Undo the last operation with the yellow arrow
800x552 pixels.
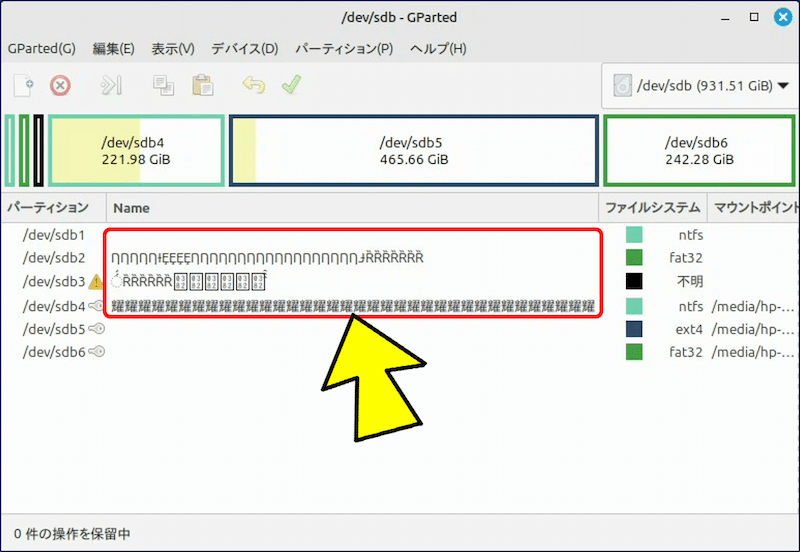[254, 85]
